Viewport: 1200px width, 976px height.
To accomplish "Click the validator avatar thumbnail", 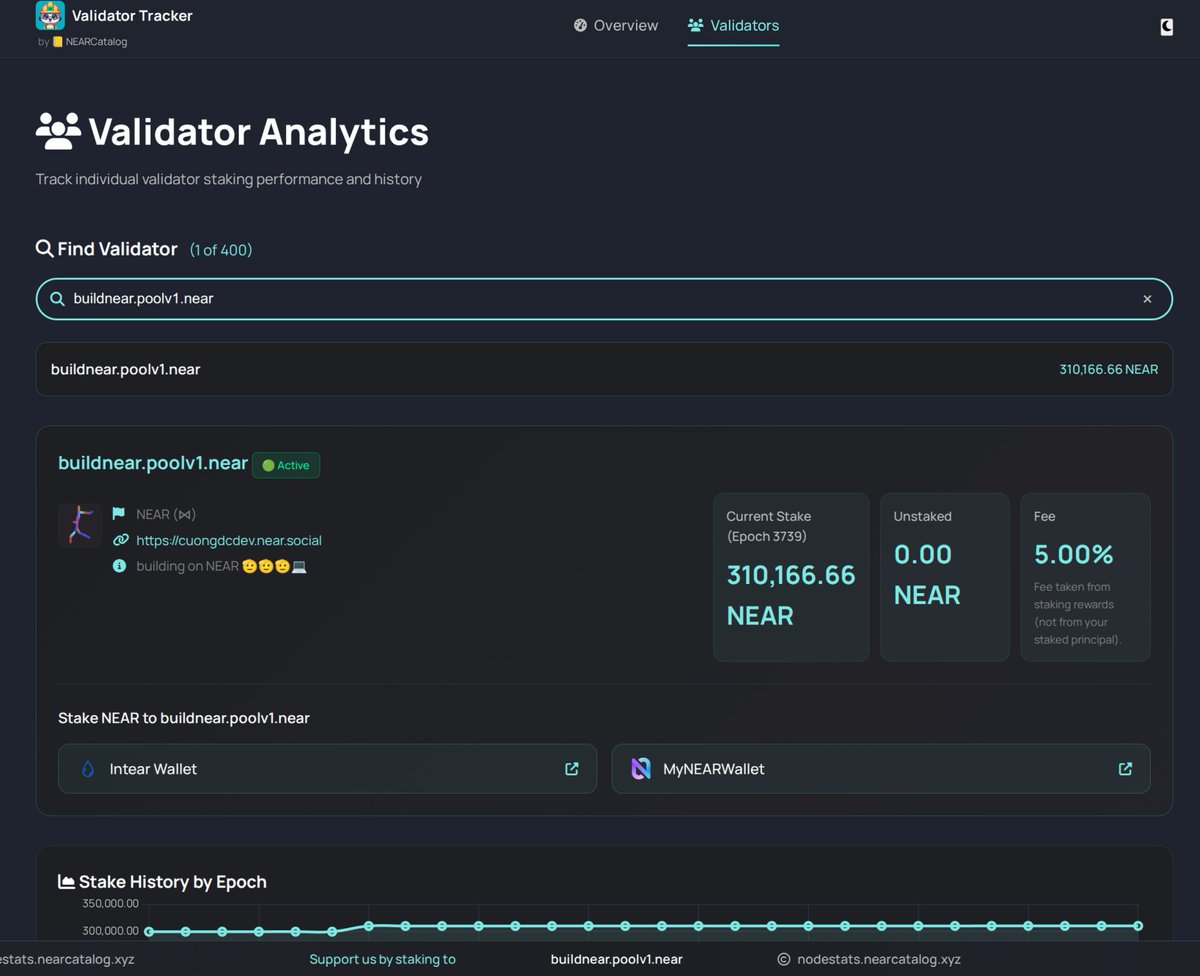I will point(80,525).
